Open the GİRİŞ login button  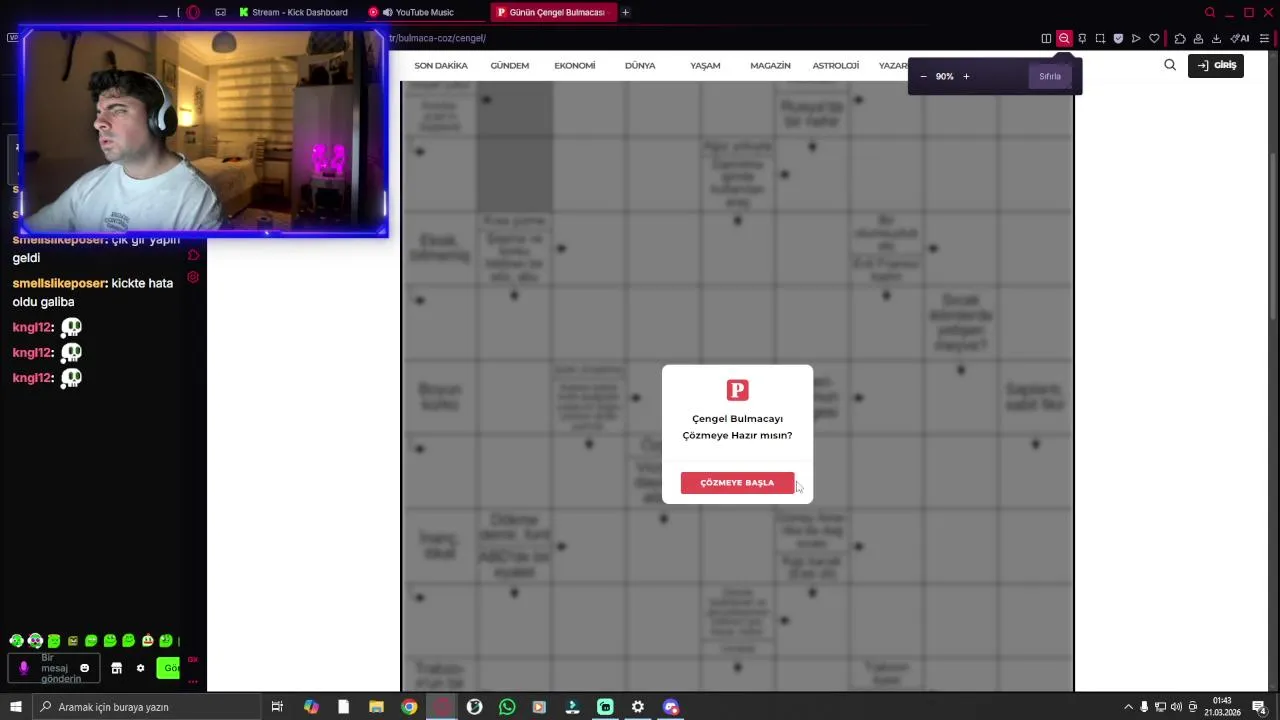[1216, 65]
